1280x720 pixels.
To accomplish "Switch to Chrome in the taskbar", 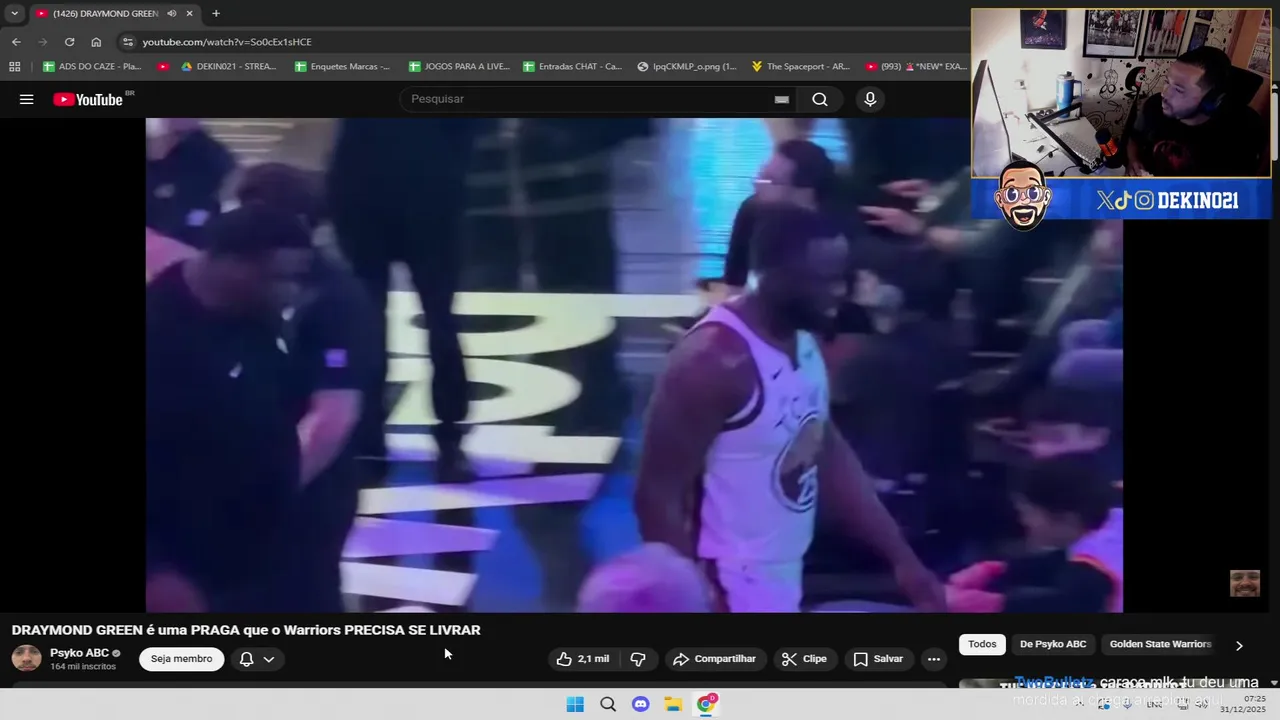I will point(706,704).
